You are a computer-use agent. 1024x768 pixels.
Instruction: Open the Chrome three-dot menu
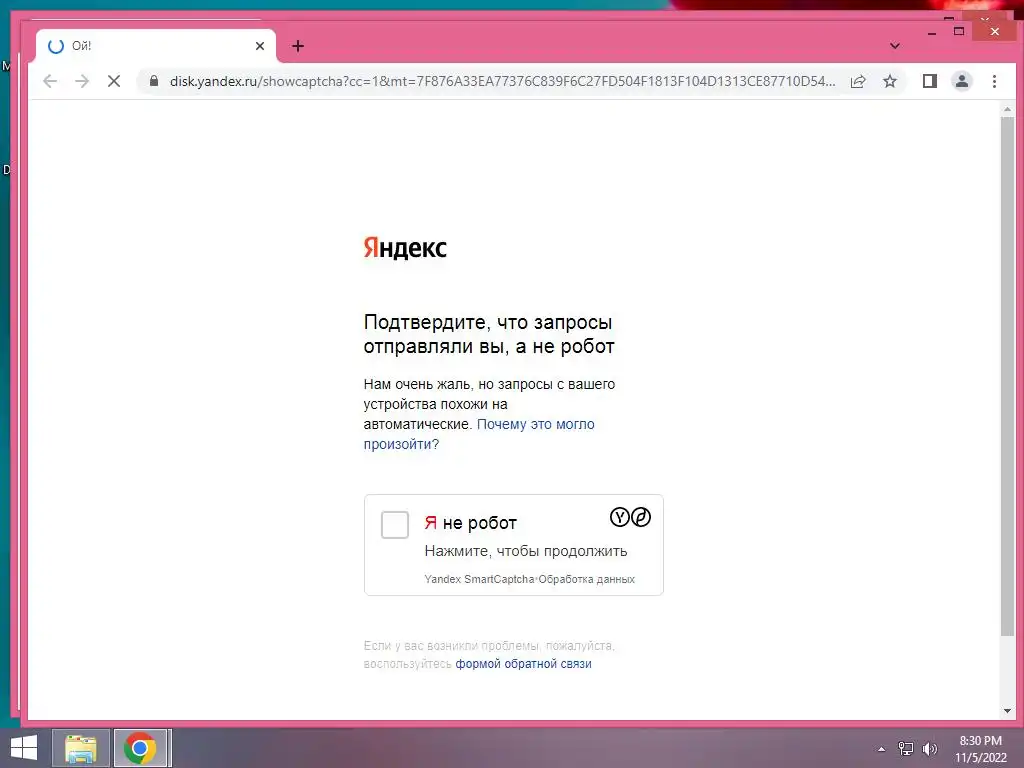point(994,81)
